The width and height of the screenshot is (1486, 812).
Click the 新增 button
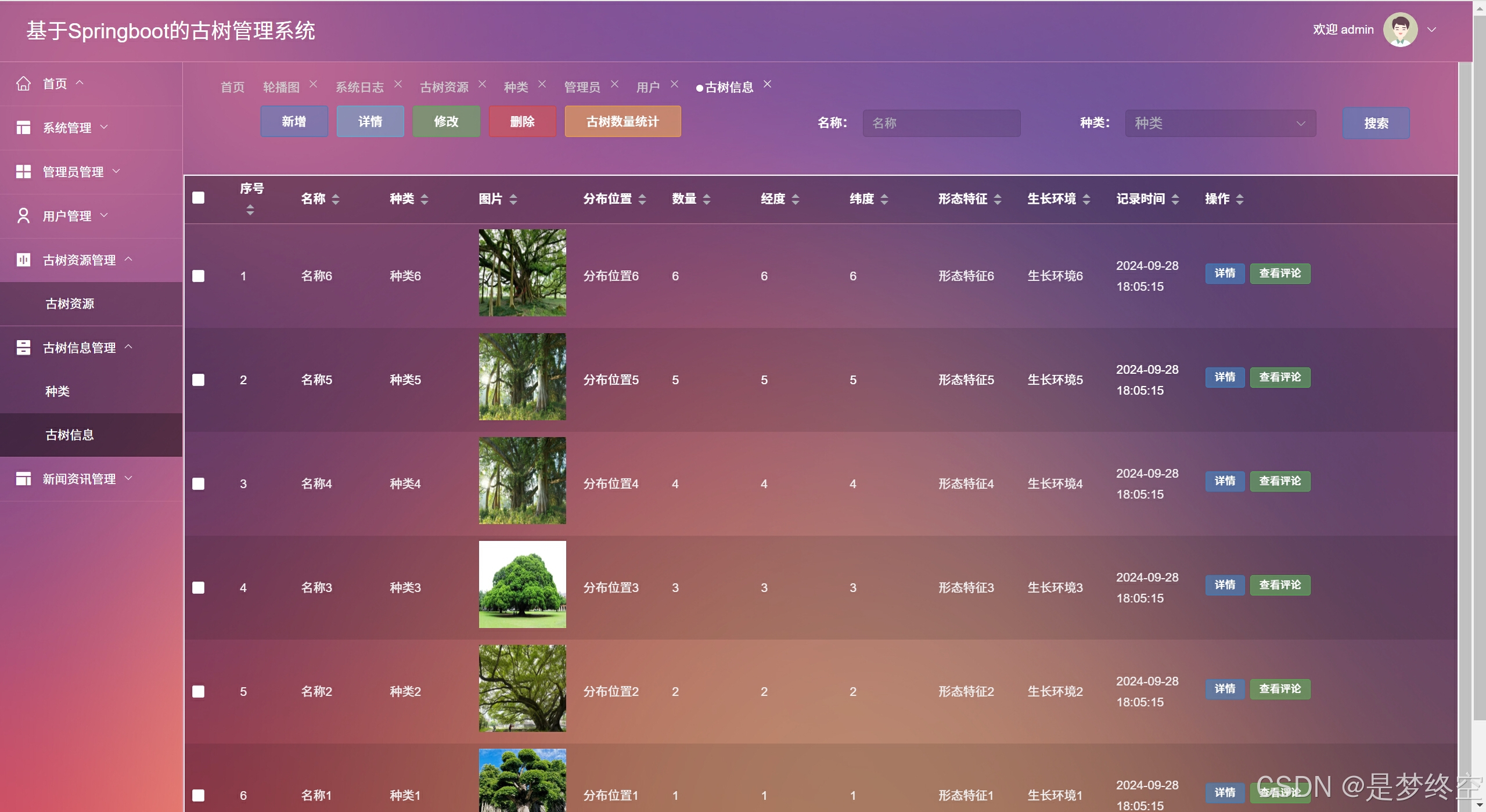pyautogui.click(x=294, y=121)
